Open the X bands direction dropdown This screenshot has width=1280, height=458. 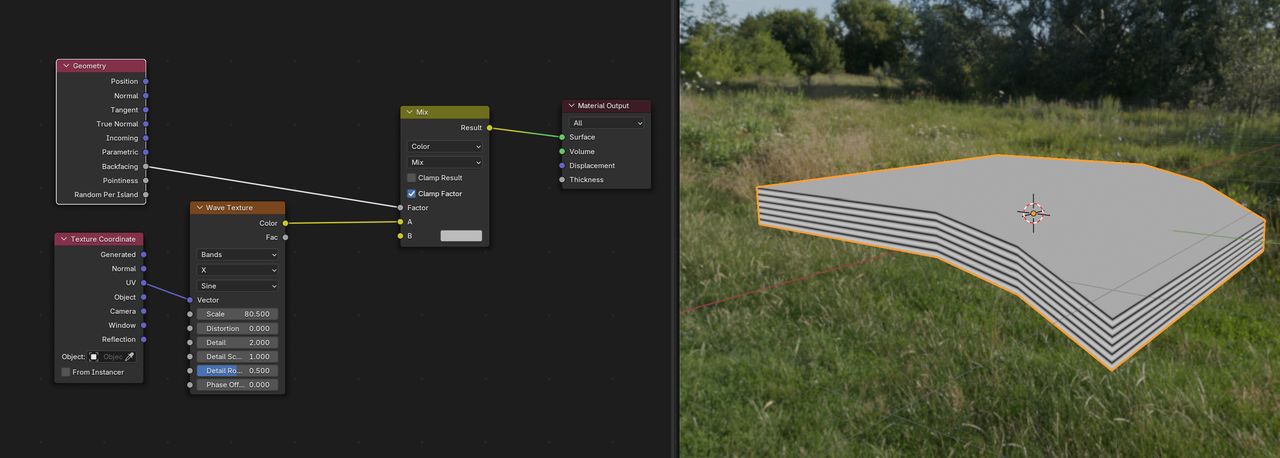point(238,270)
